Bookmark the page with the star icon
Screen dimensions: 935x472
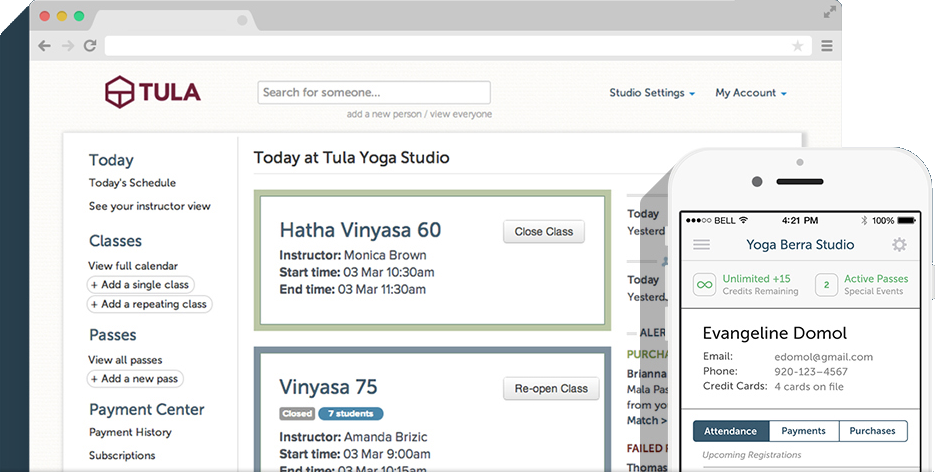[x=797, y=46]
